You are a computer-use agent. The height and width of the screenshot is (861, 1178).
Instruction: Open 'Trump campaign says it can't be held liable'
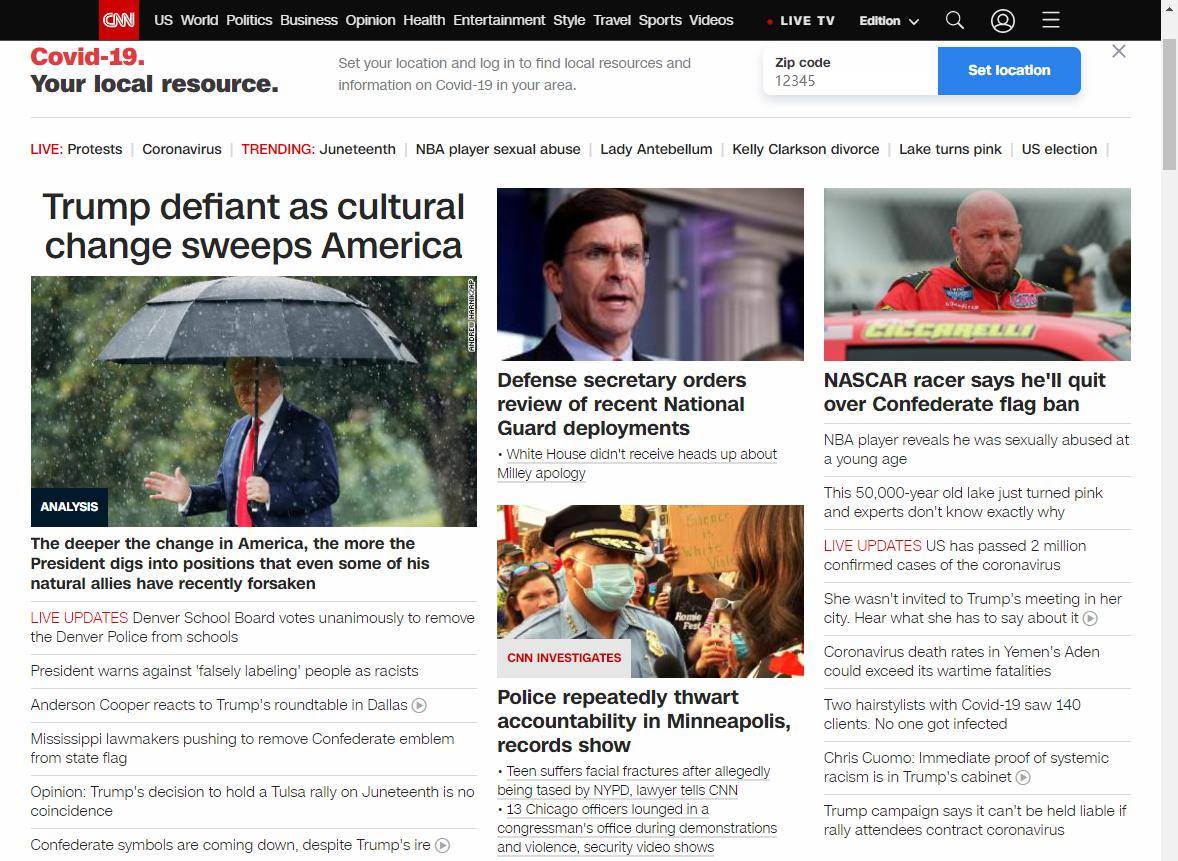click(x=975, y=820)
